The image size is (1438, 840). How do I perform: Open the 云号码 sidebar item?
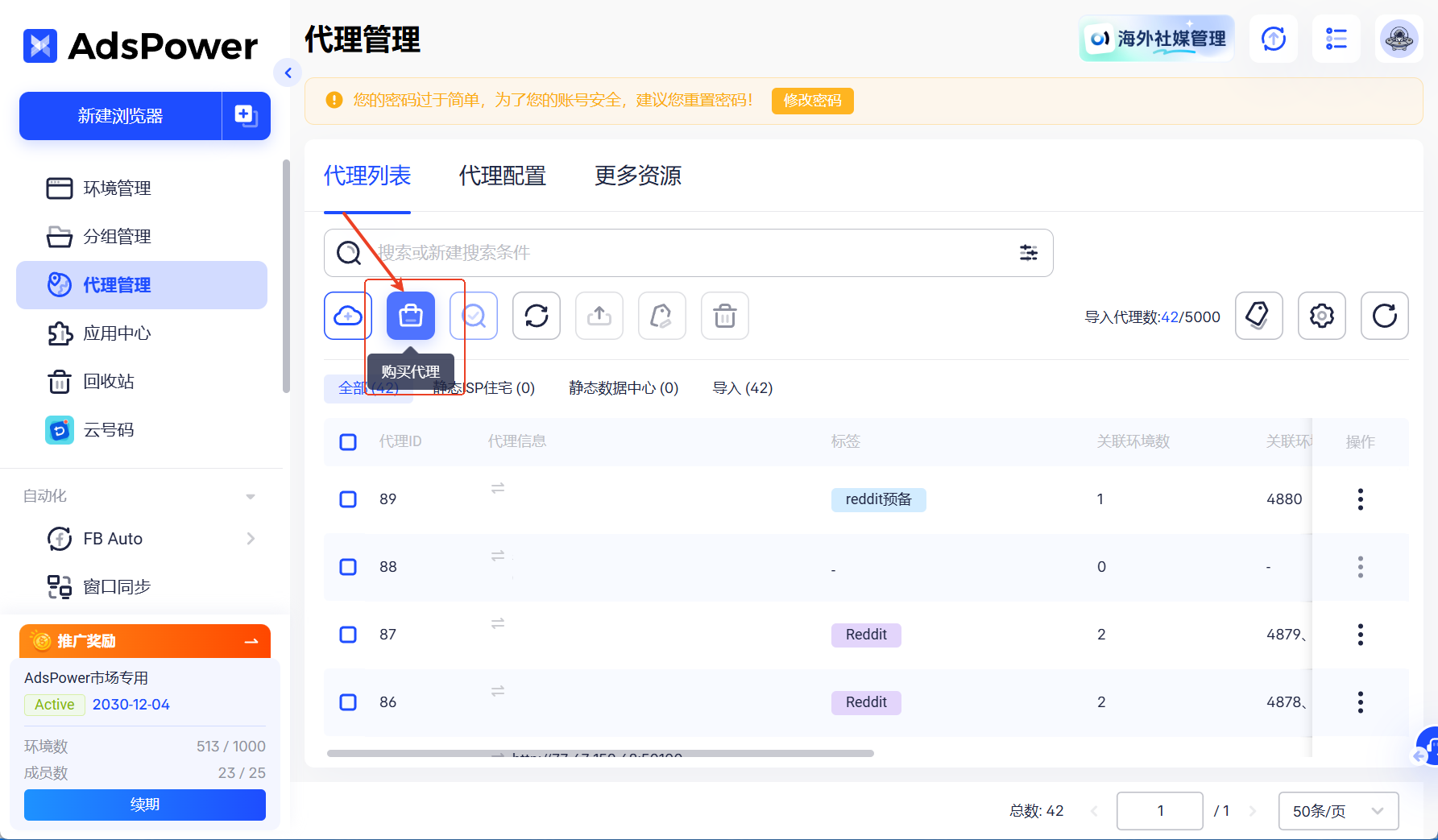107,429
